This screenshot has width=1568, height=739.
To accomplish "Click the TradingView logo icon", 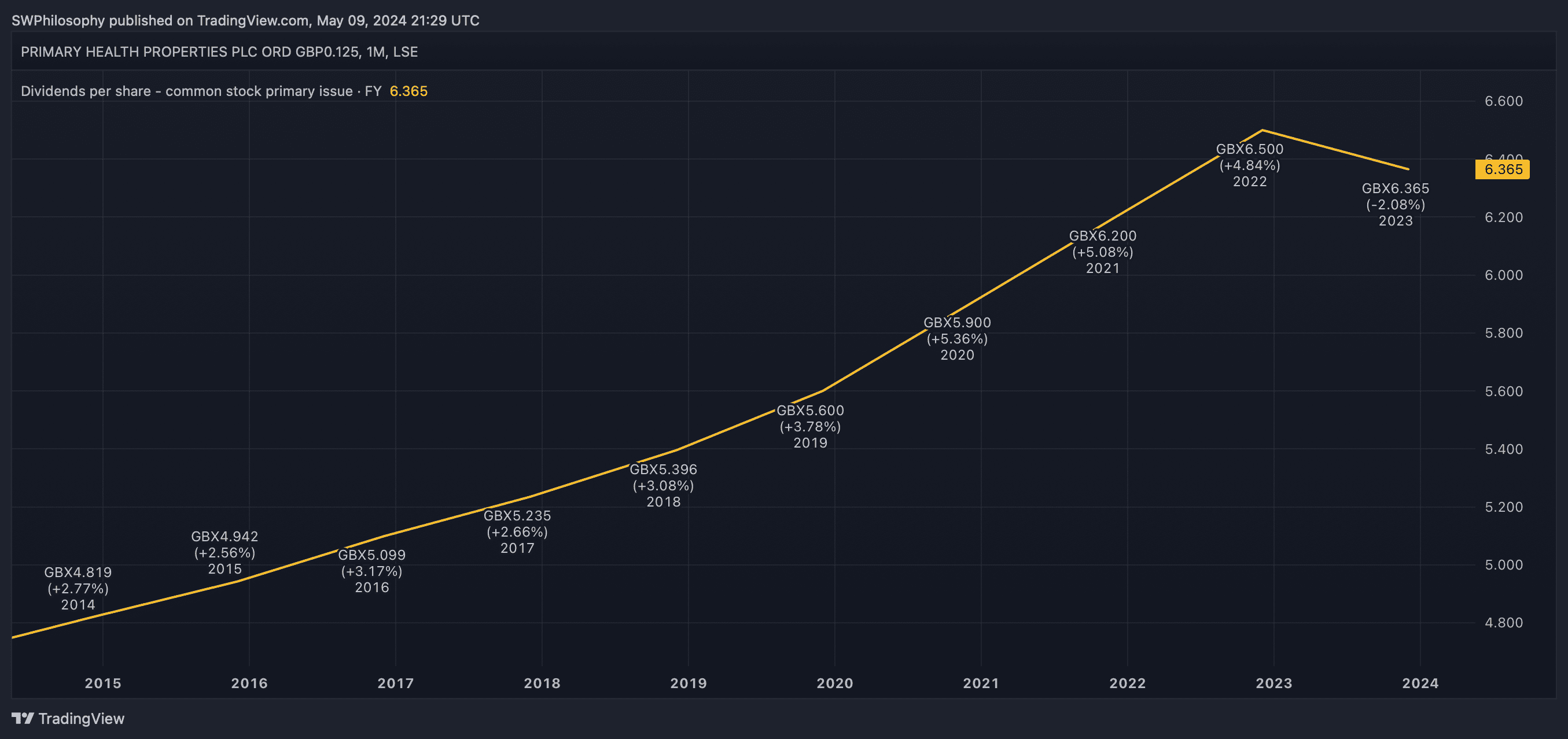I will [23, 718].
